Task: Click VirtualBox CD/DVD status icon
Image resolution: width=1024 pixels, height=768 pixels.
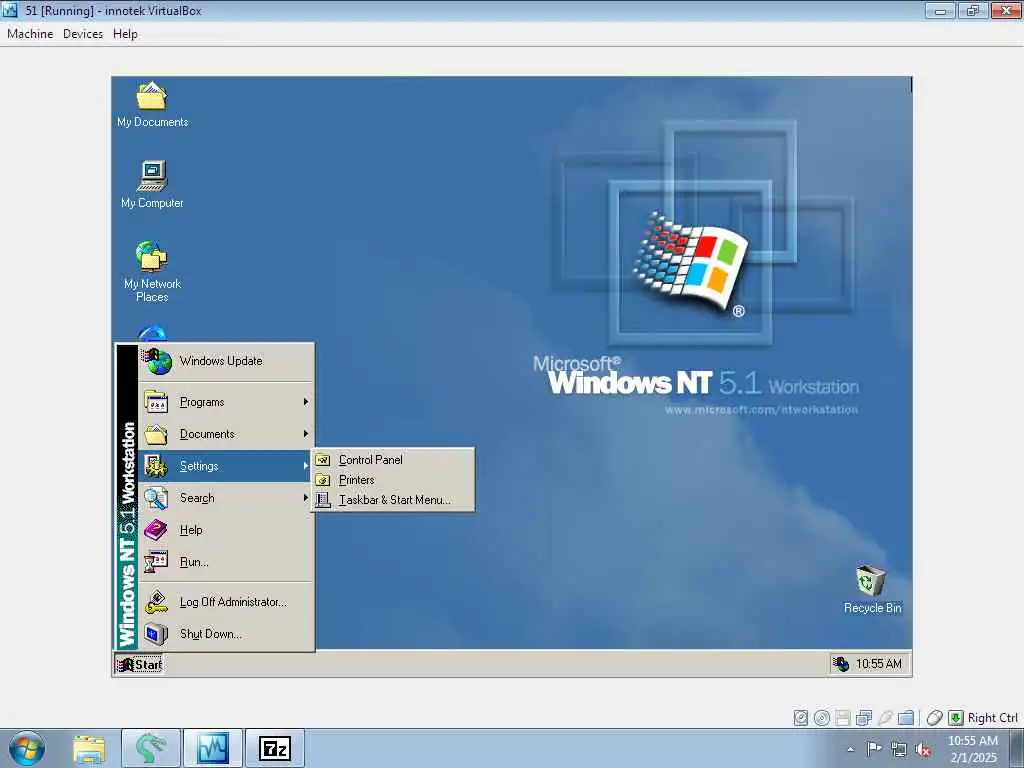Action: coord(822,718)
